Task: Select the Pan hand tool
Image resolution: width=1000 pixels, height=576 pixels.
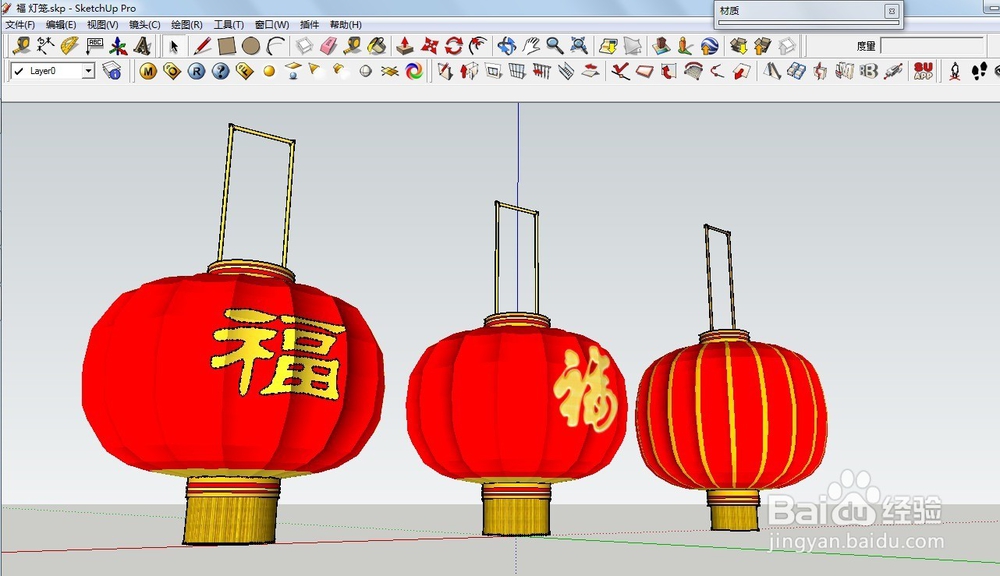Action: click(531, 46)
